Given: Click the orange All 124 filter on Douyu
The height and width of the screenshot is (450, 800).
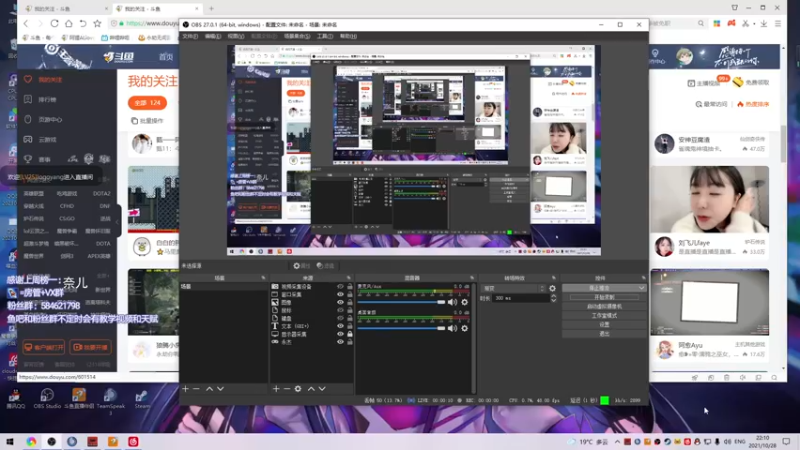Looking at the screenshot, I should coord(147,103).
